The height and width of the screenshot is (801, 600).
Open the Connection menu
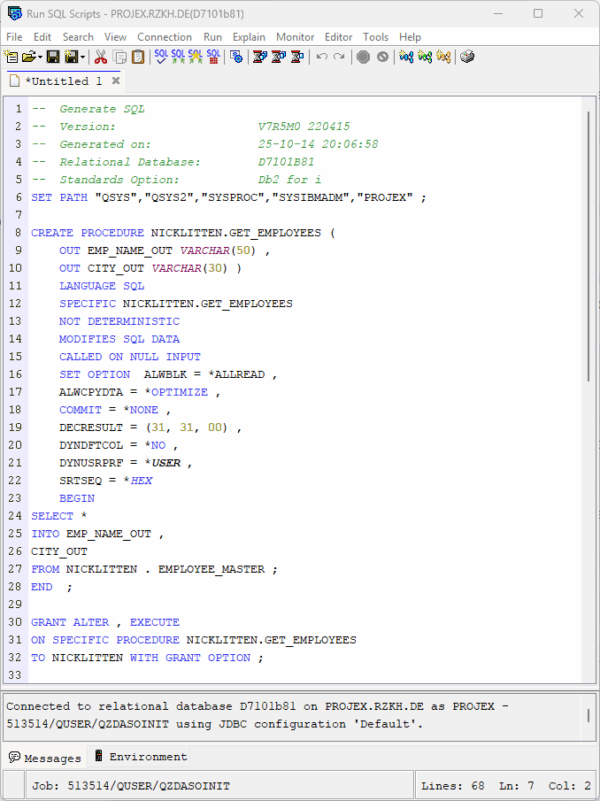164,37
